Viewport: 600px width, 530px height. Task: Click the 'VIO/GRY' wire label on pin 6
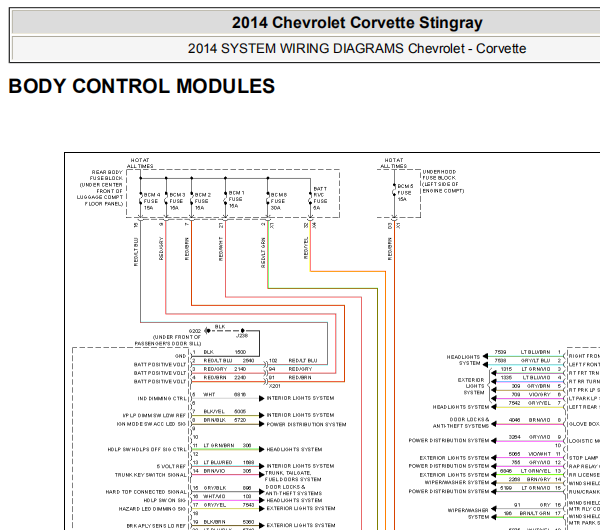click(x=540, y=395)
